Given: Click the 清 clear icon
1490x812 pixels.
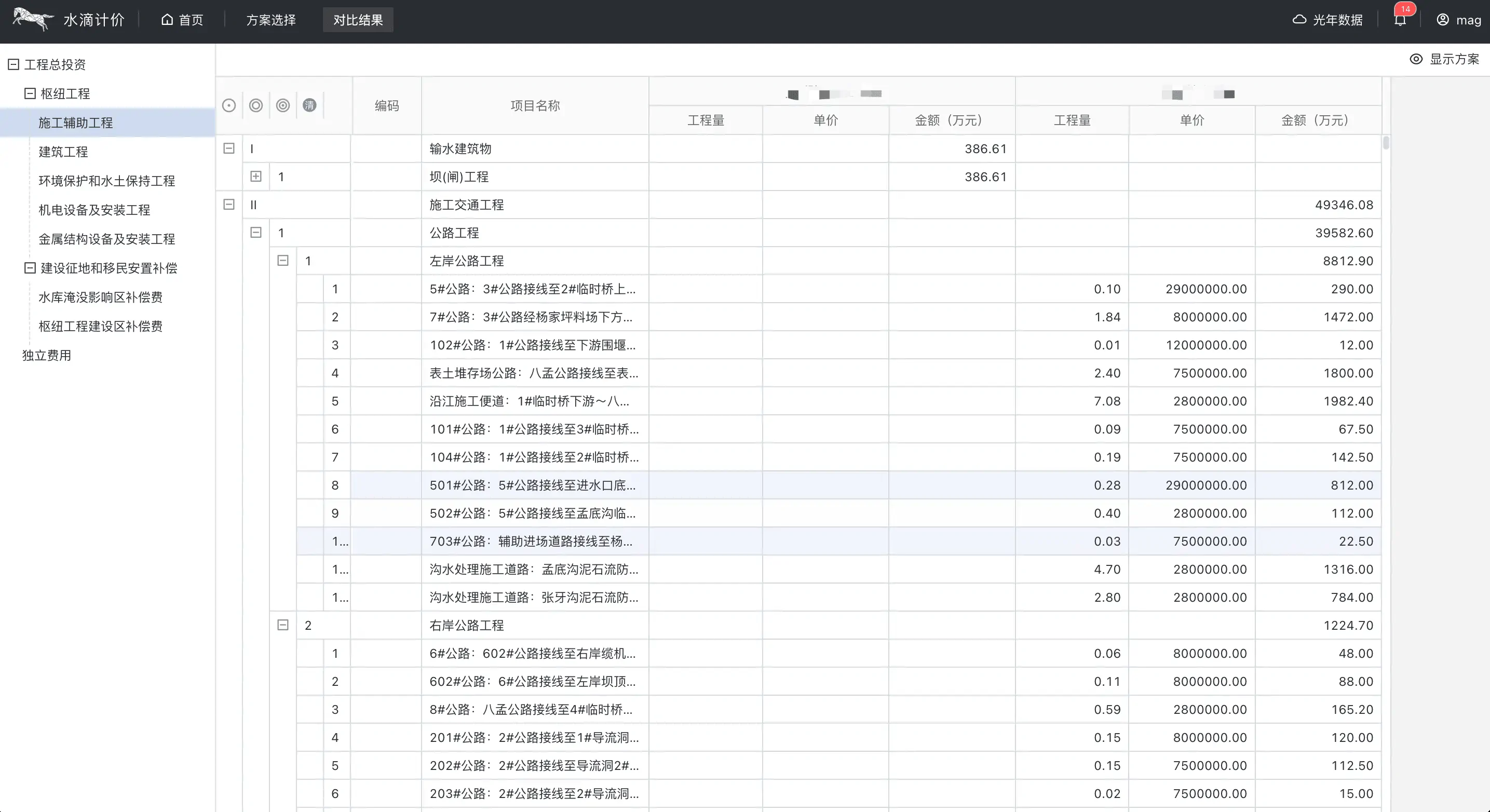Looking at the screenshot, I should pos(309,105).
